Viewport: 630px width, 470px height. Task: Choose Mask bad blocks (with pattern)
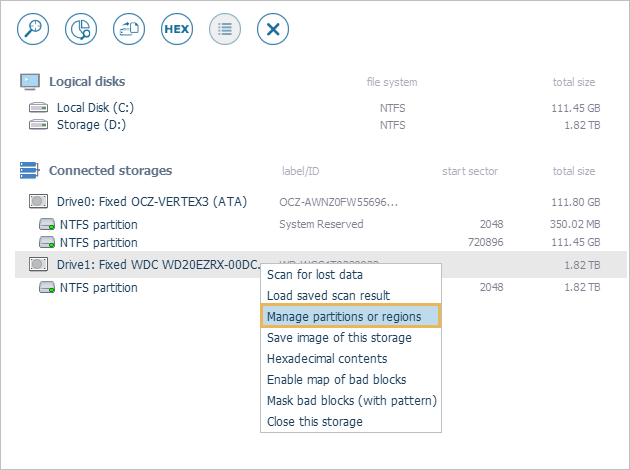351,401
